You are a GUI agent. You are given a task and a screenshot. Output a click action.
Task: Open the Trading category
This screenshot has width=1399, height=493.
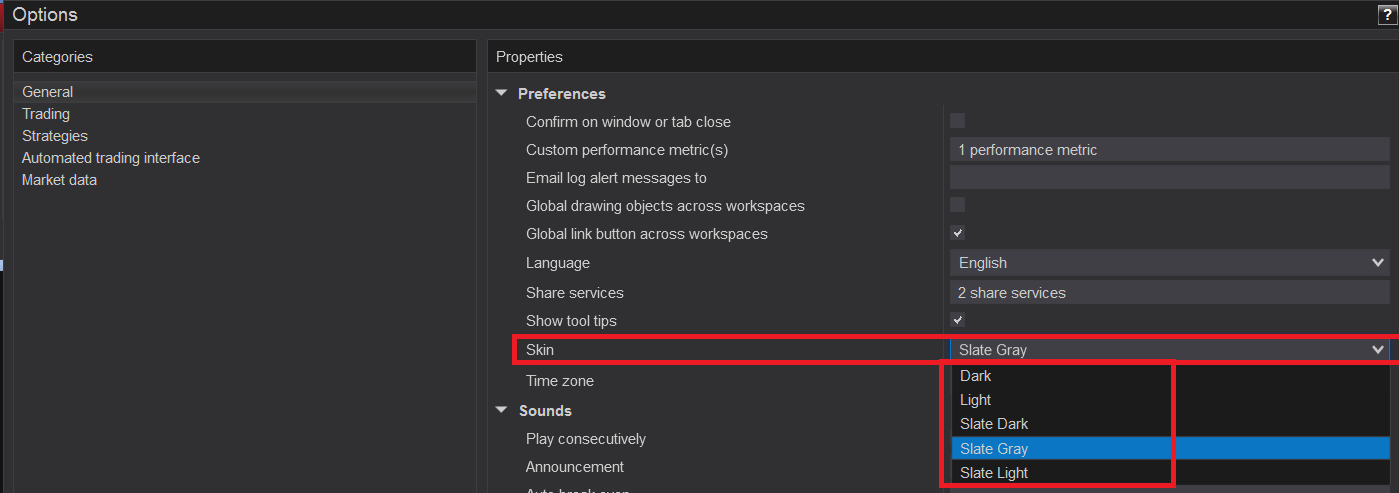46,114
